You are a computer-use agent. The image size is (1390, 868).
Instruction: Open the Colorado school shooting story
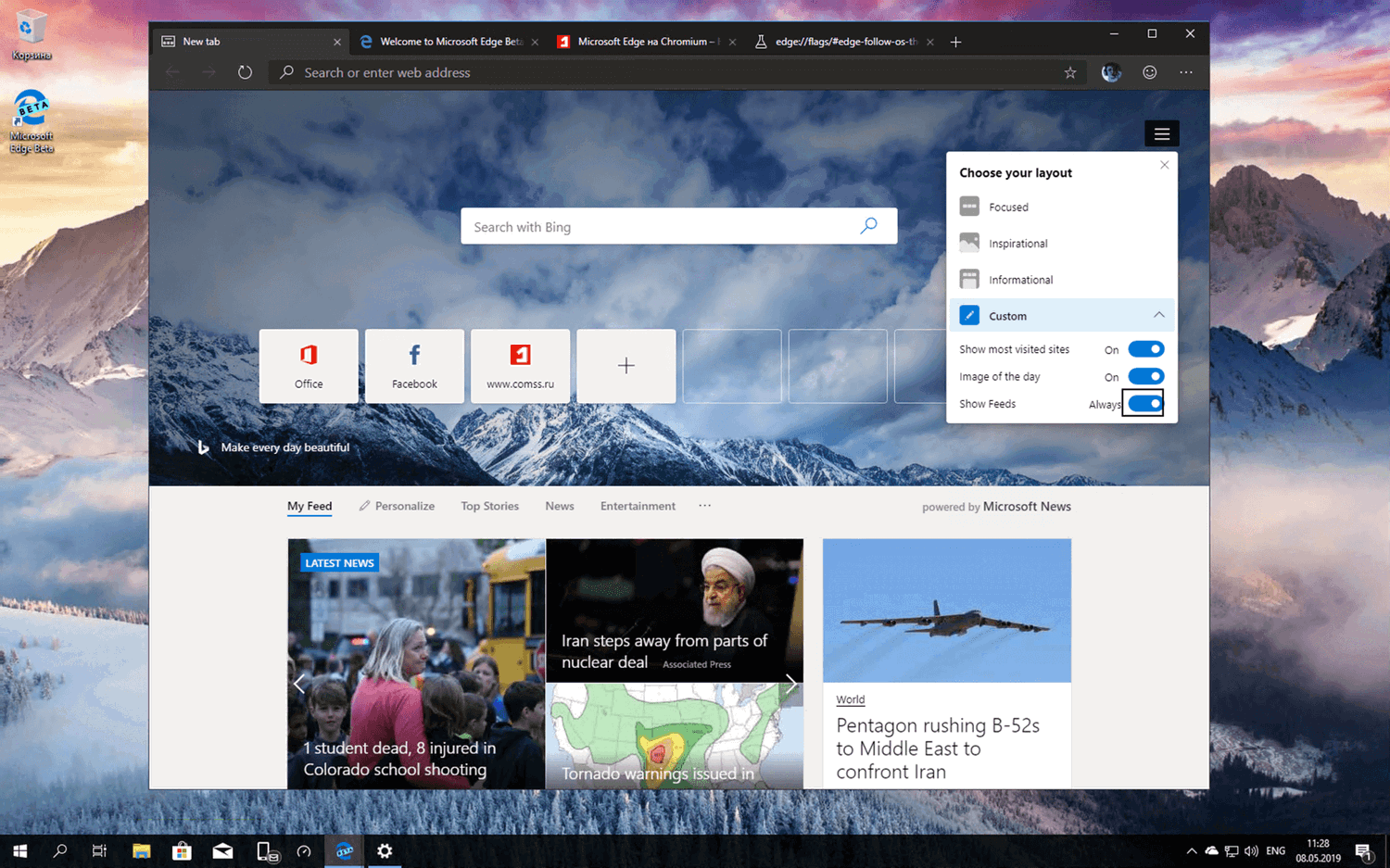coord(416,664)
